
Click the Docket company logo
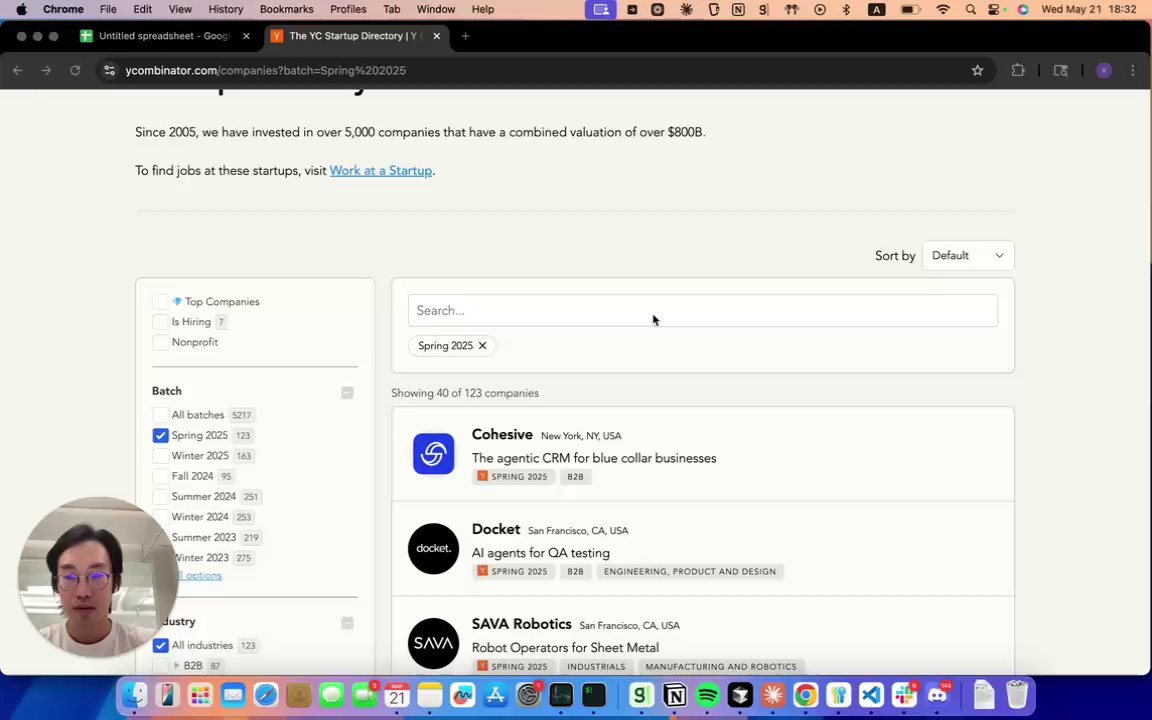click(433, 548)
